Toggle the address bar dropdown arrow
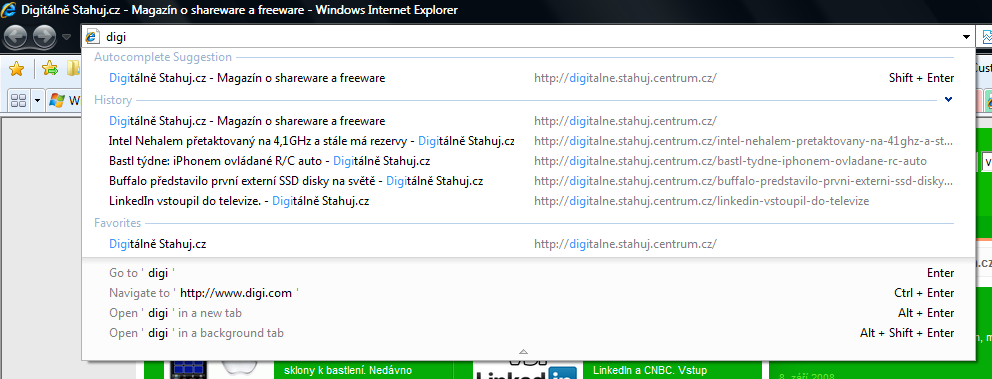Screen dimensions: 992x379 click(966, 37)
